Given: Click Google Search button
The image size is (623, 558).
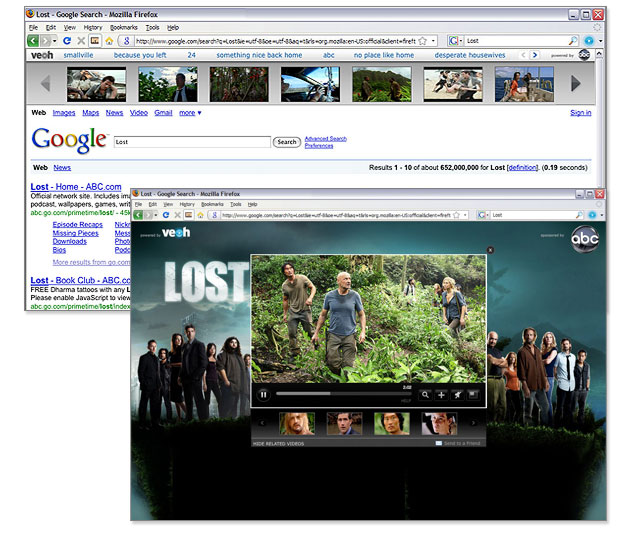Looking at the screenshot, I should click(x=287, y=142).
